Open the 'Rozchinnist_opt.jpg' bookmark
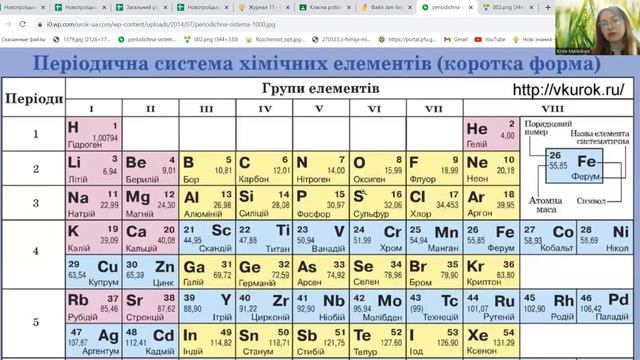This screenshot has height=360, width=640. (x=275, y=40)
